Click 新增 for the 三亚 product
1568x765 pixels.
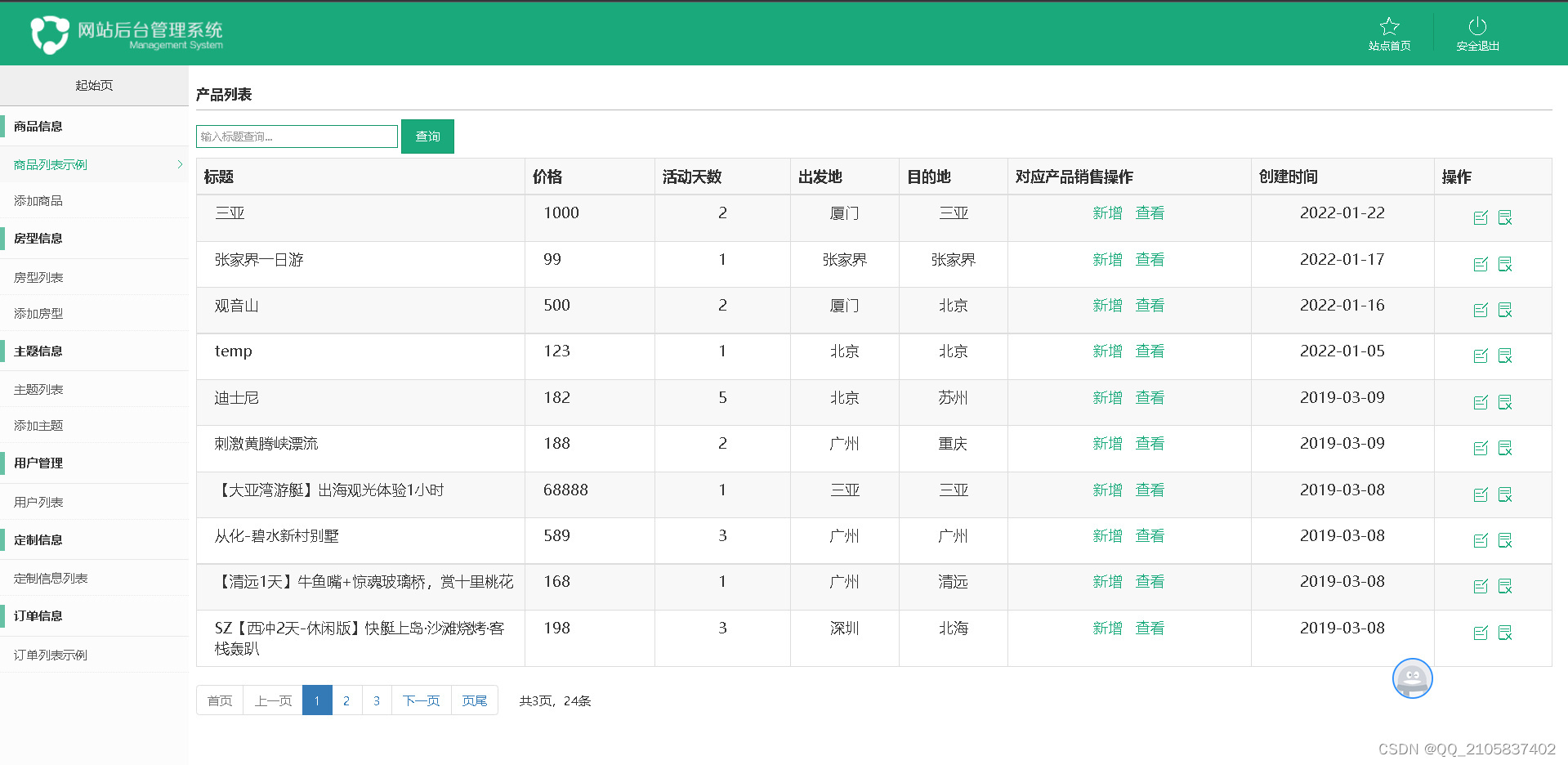[1107, 212]
